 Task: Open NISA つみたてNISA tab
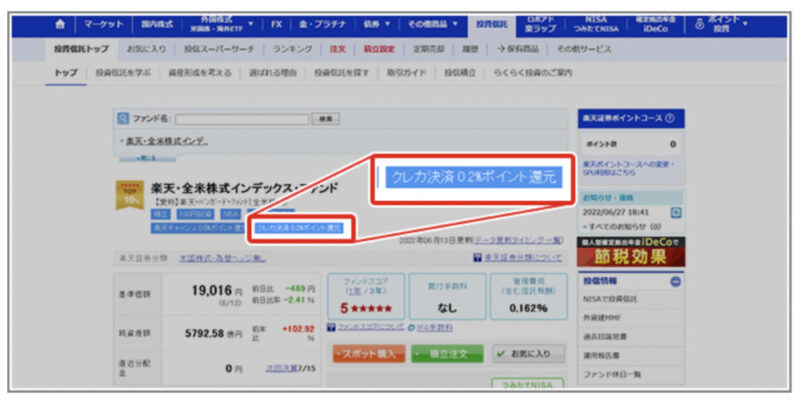pyautogui.click(x=595, y=24)
